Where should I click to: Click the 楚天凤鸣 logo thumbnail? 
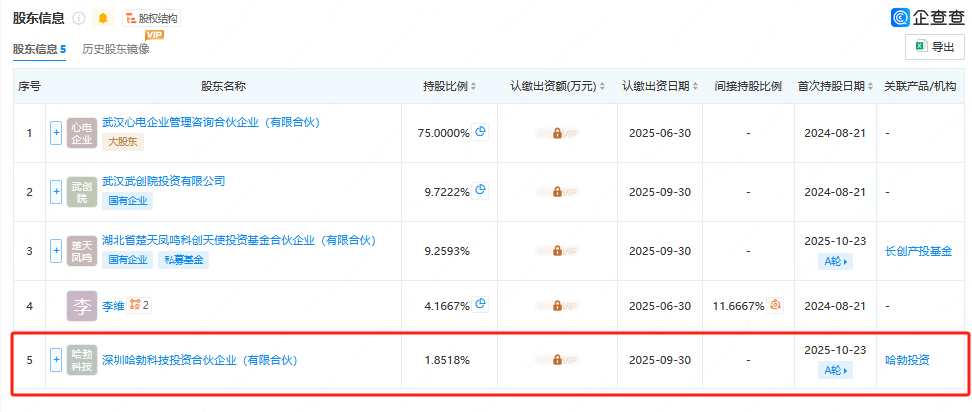tap(82, 251)
